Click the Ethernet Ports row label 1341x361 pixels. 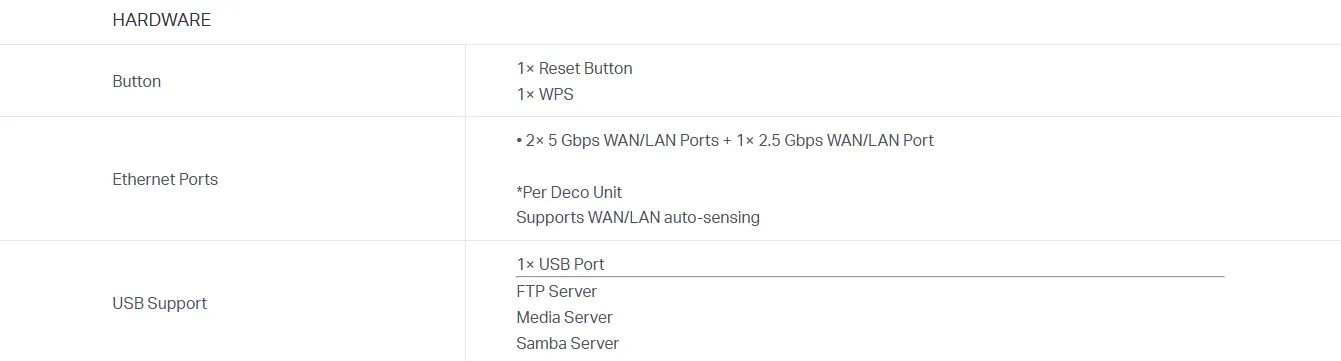(165, 179)
